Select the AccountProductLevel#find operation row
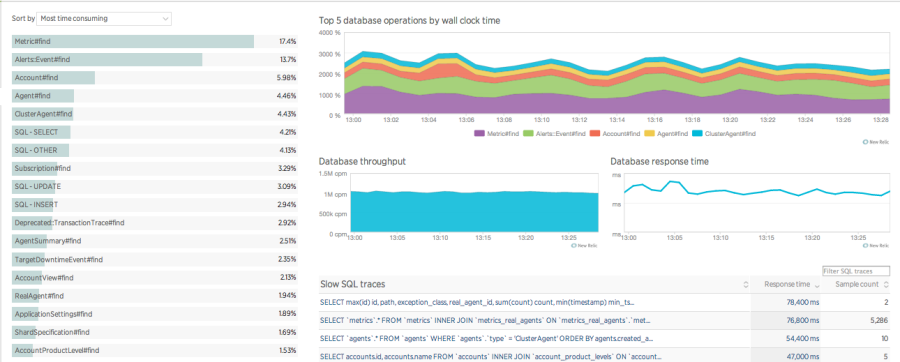Screen dimensions: 900x362 point(154,351)
